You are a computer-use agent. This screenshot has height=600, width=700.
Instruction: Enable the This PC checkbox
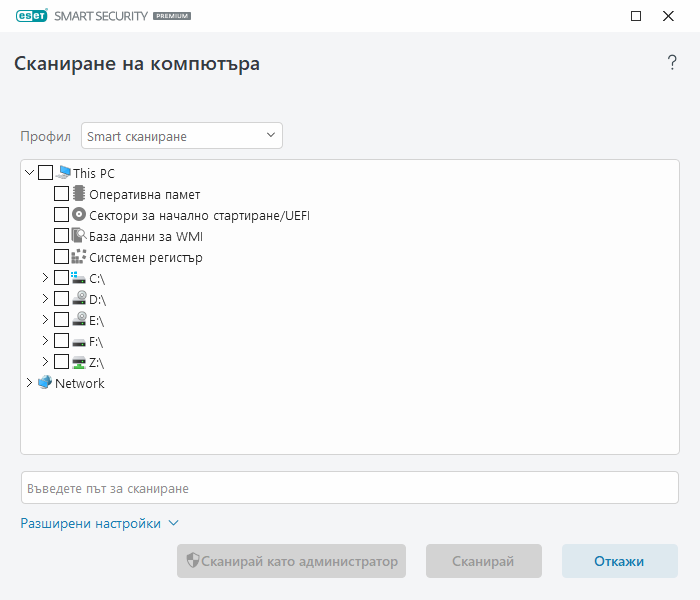tap(46, 173)
